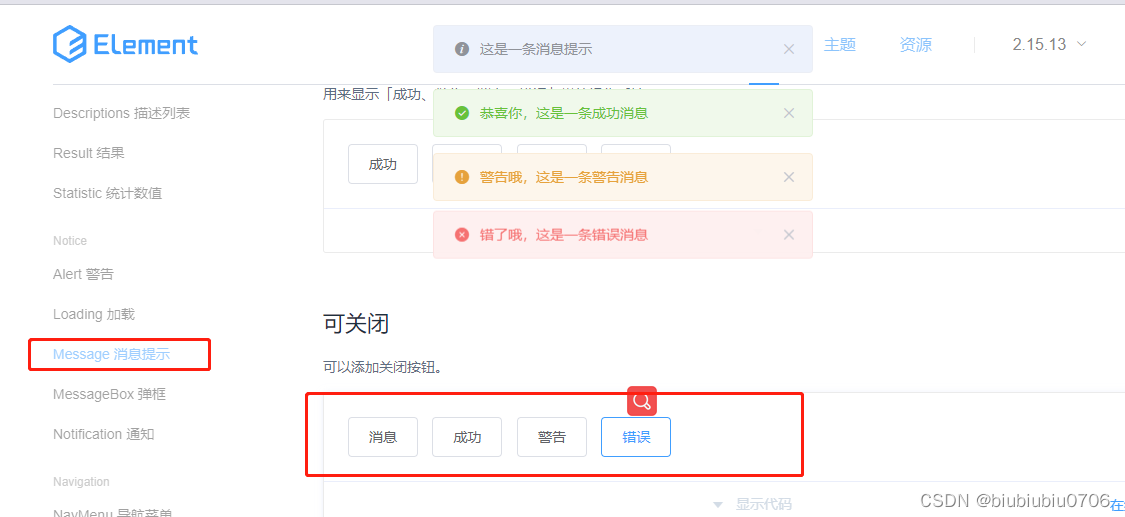The height and width of the screenshot is (517, 1125).
Task: Select Loading 加载 sidebar item
Action: [x=94, y=314]
